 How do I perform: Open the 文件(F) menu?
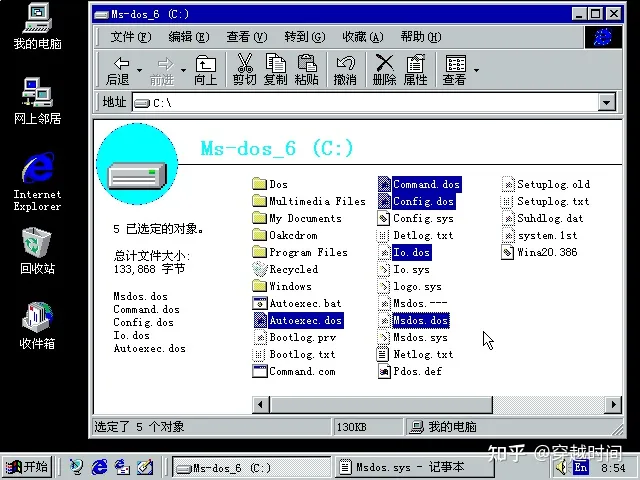tap(131, 37)
